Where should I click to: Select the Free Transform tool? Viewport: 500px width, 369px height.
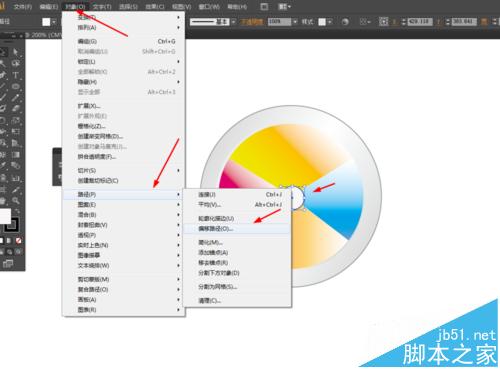[16, 132]
